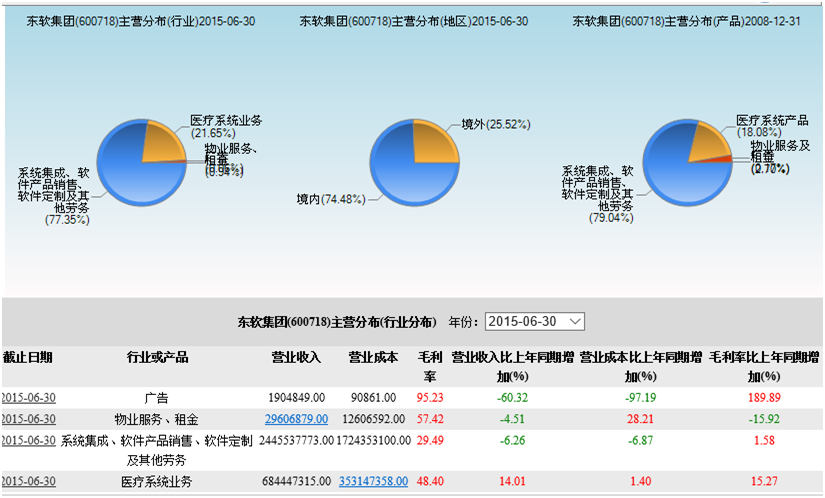This screenshot has width=825, height=498.
Task: Click the 营业收入 column header
Action: tap(296, 357)
